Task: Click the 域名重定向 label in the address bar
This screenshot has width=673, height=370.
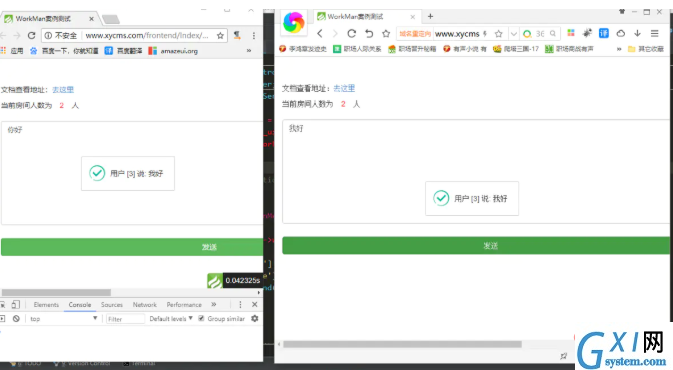Action: point(415,34)
